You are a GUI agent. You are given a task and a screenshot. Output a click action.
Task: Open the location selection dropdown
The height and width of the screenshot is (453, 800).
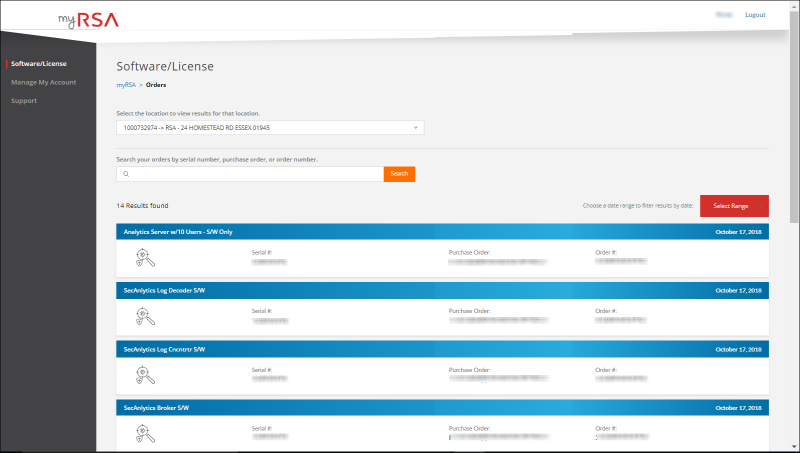[270, 128]
